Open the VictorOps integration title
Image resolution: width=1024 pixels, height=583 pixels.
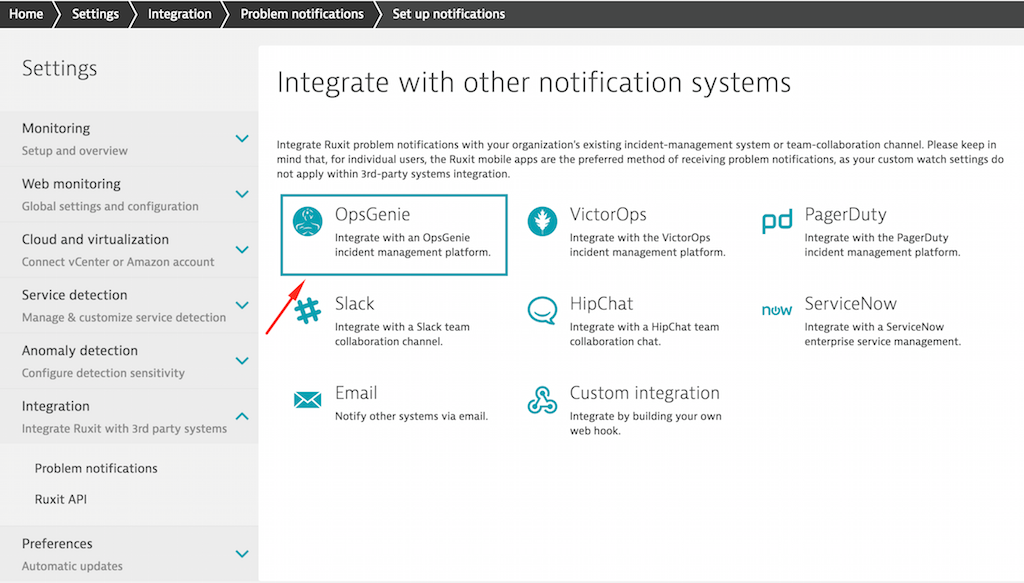point(608,214)
